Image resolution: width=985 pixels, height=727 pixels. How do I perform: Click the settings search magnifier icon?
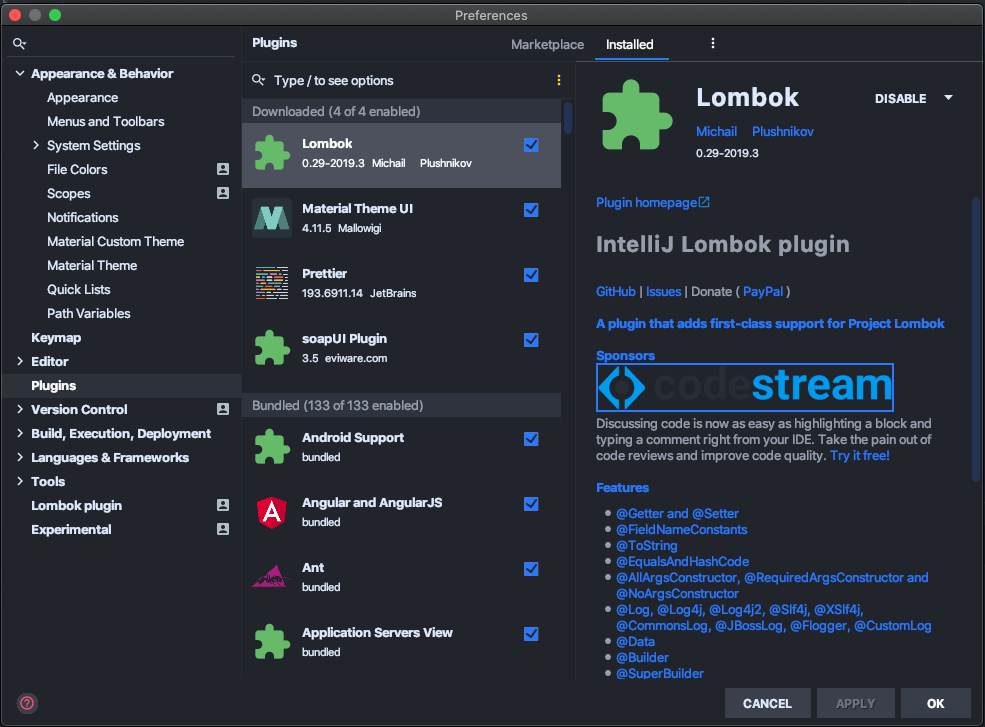pos(19,43)
